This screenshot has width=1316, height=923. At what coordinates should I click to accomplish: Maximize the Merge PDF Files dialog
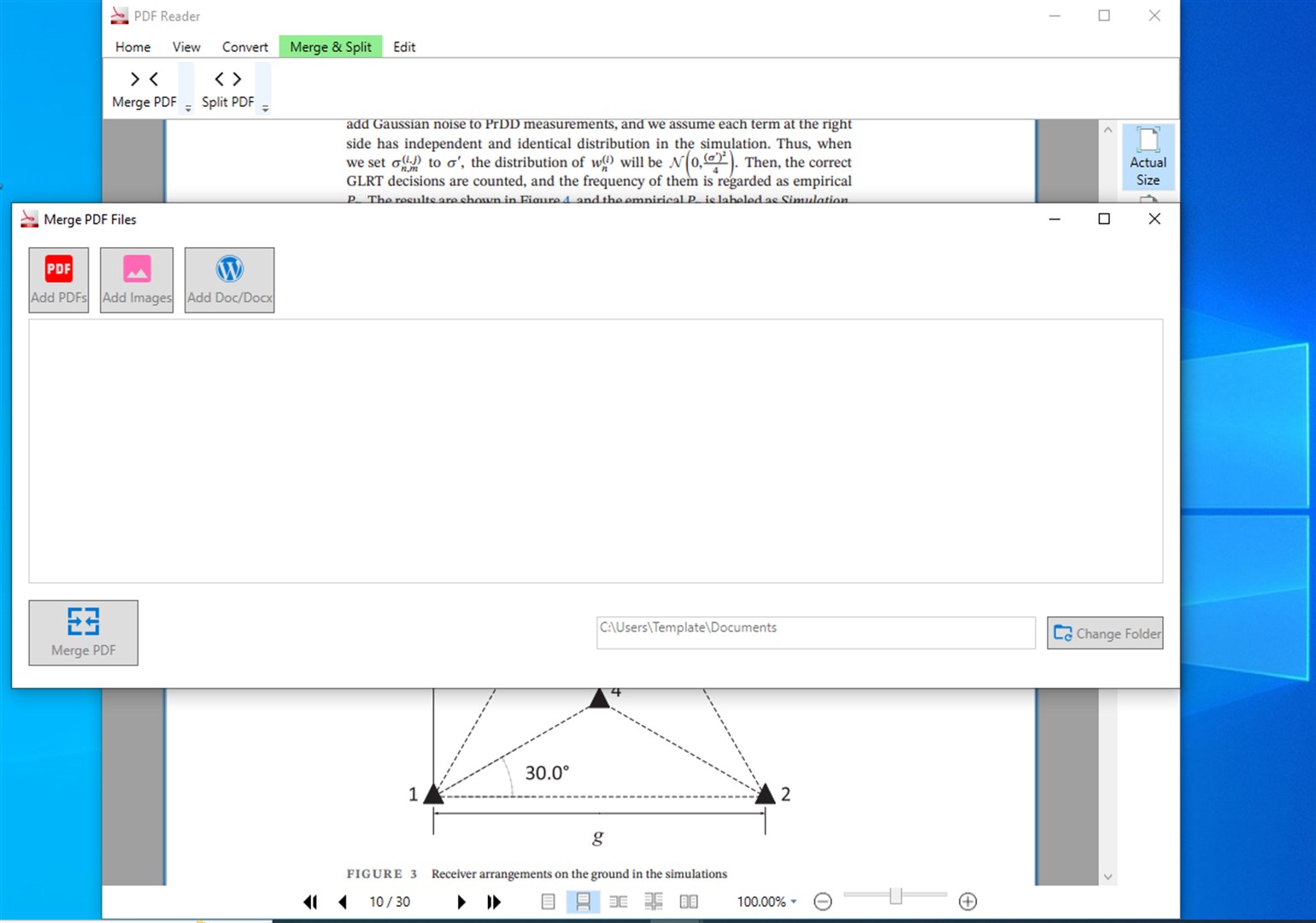click(1104, 219)
